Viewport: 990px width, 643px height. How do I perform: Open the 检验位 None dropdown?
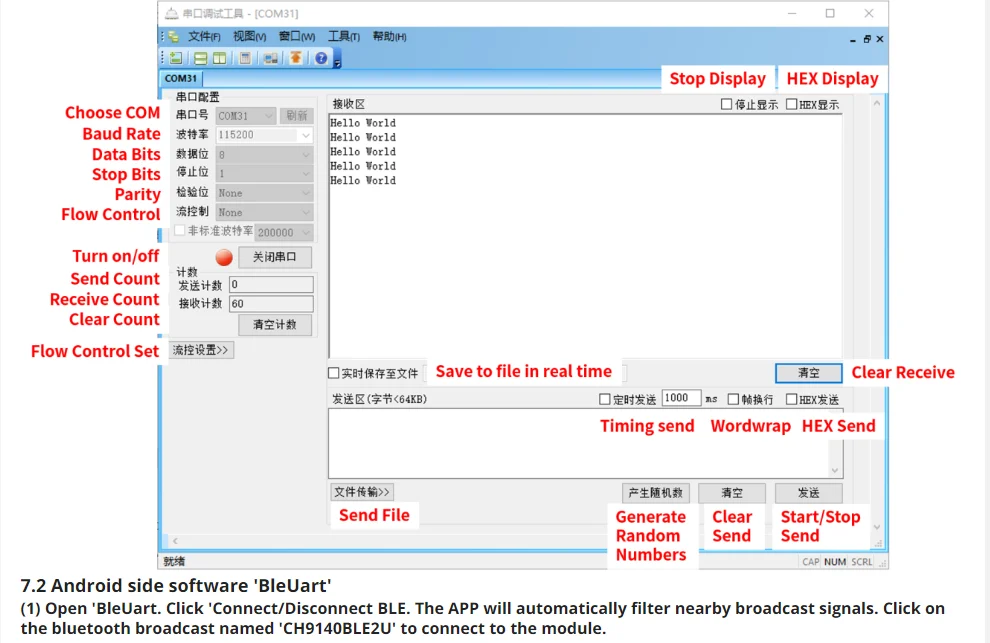(264, 193)
